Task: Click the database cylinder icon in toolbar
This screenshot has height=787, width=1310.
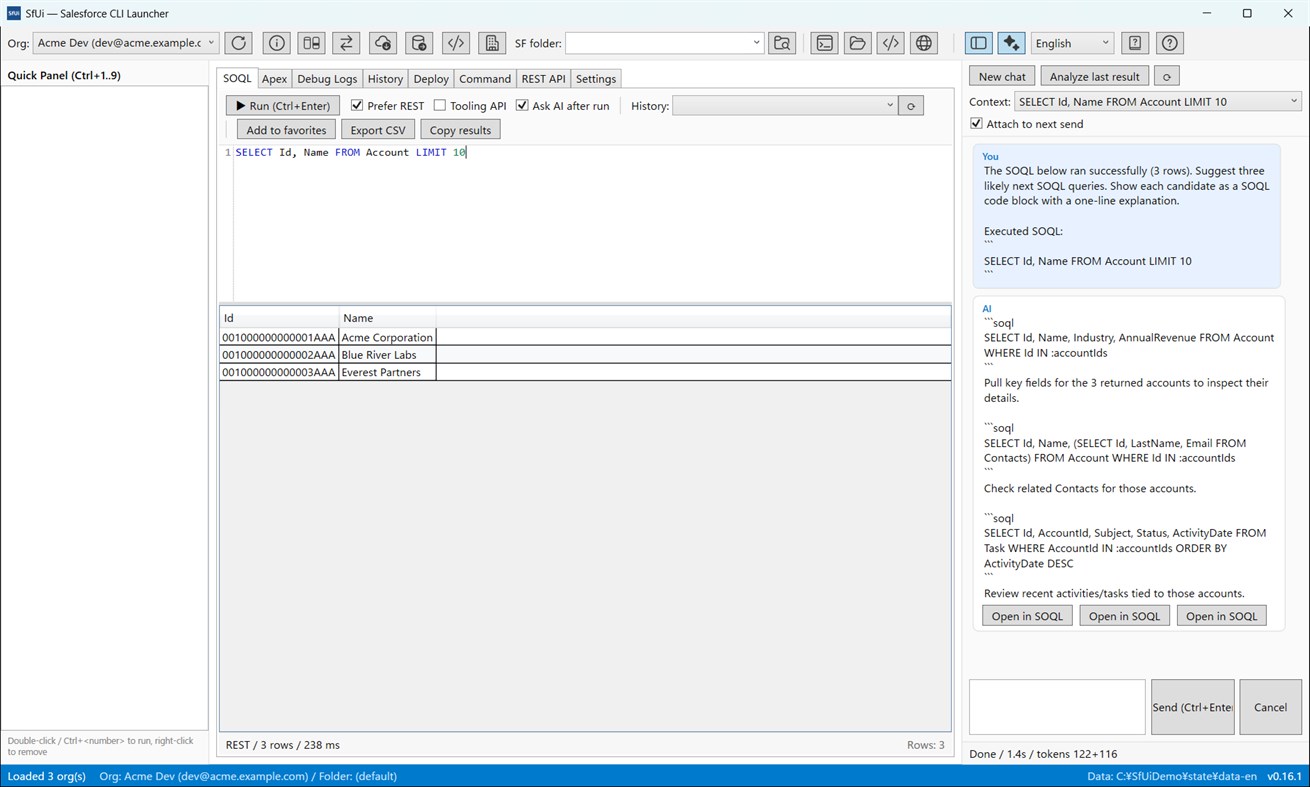Action: pos(420,43)
